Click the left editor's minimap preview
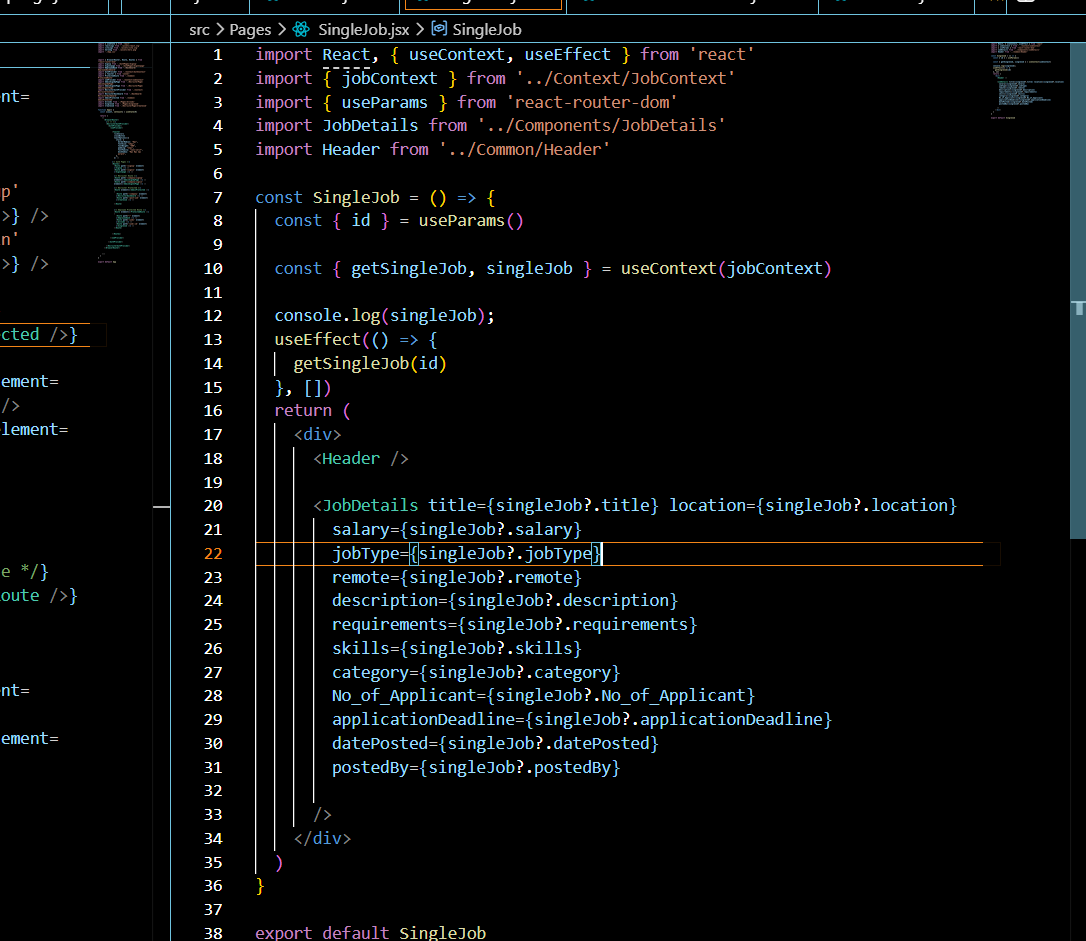1086x941 pixels. pyautogui.click(x=124, y=153)
